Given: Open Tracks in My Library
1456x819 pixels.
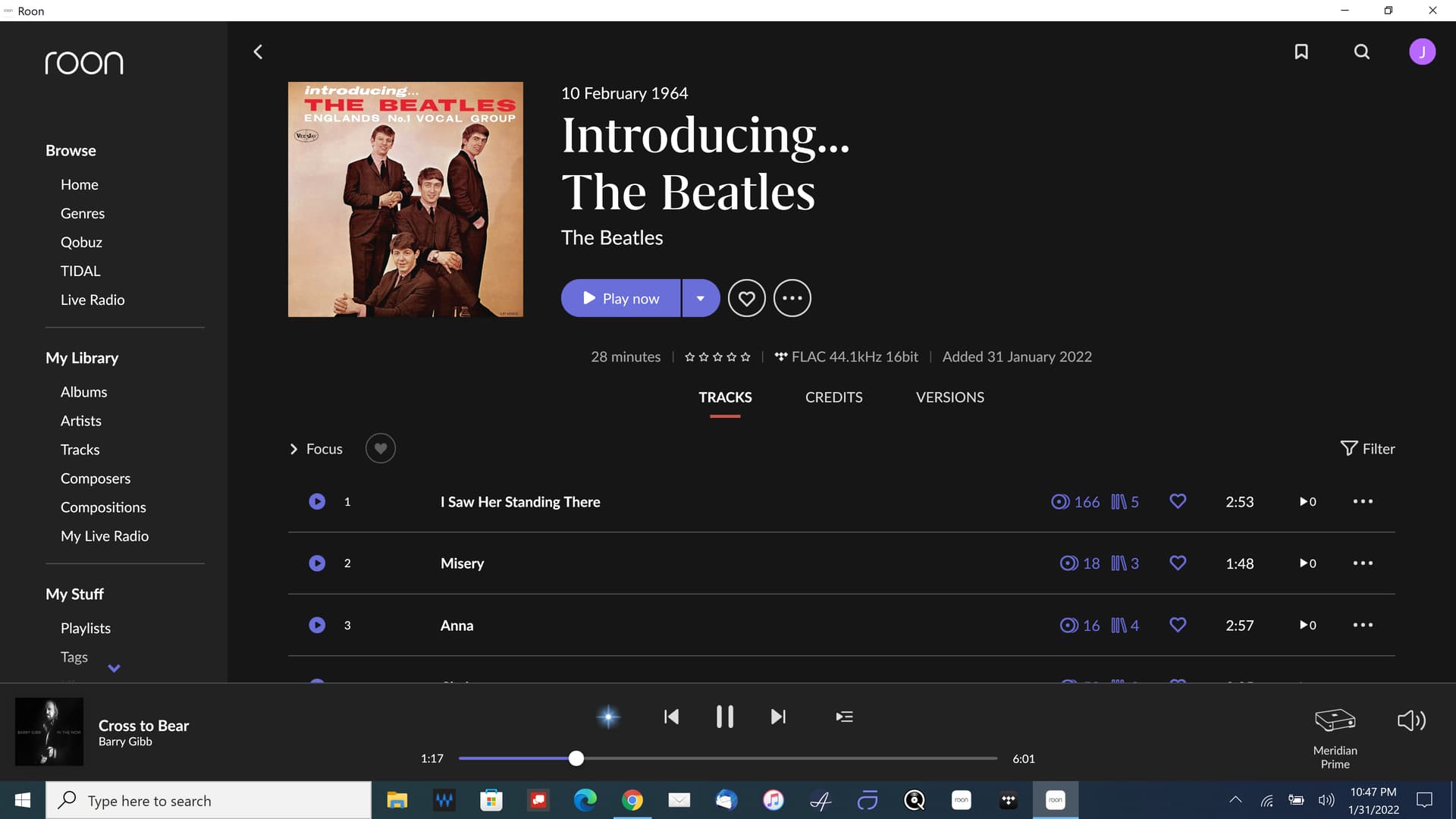Looking at the screenshot, I should [80, 450].
